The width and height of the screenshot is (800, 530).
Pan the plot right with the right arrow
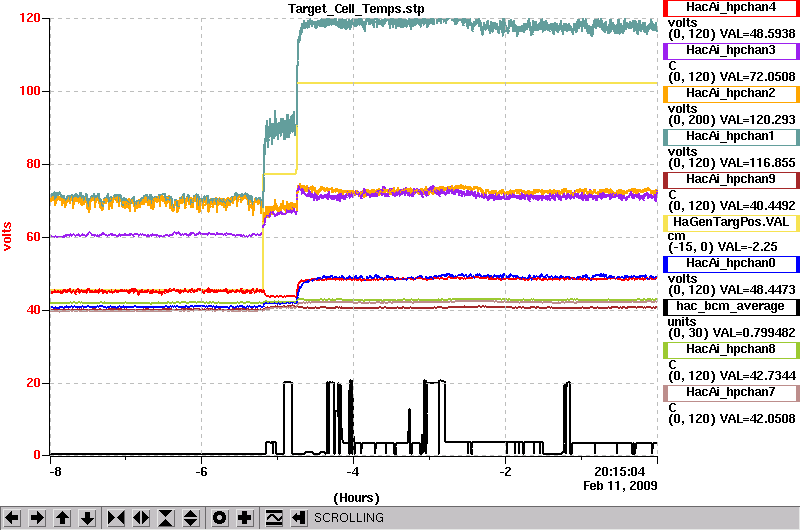tap(37, 518)
